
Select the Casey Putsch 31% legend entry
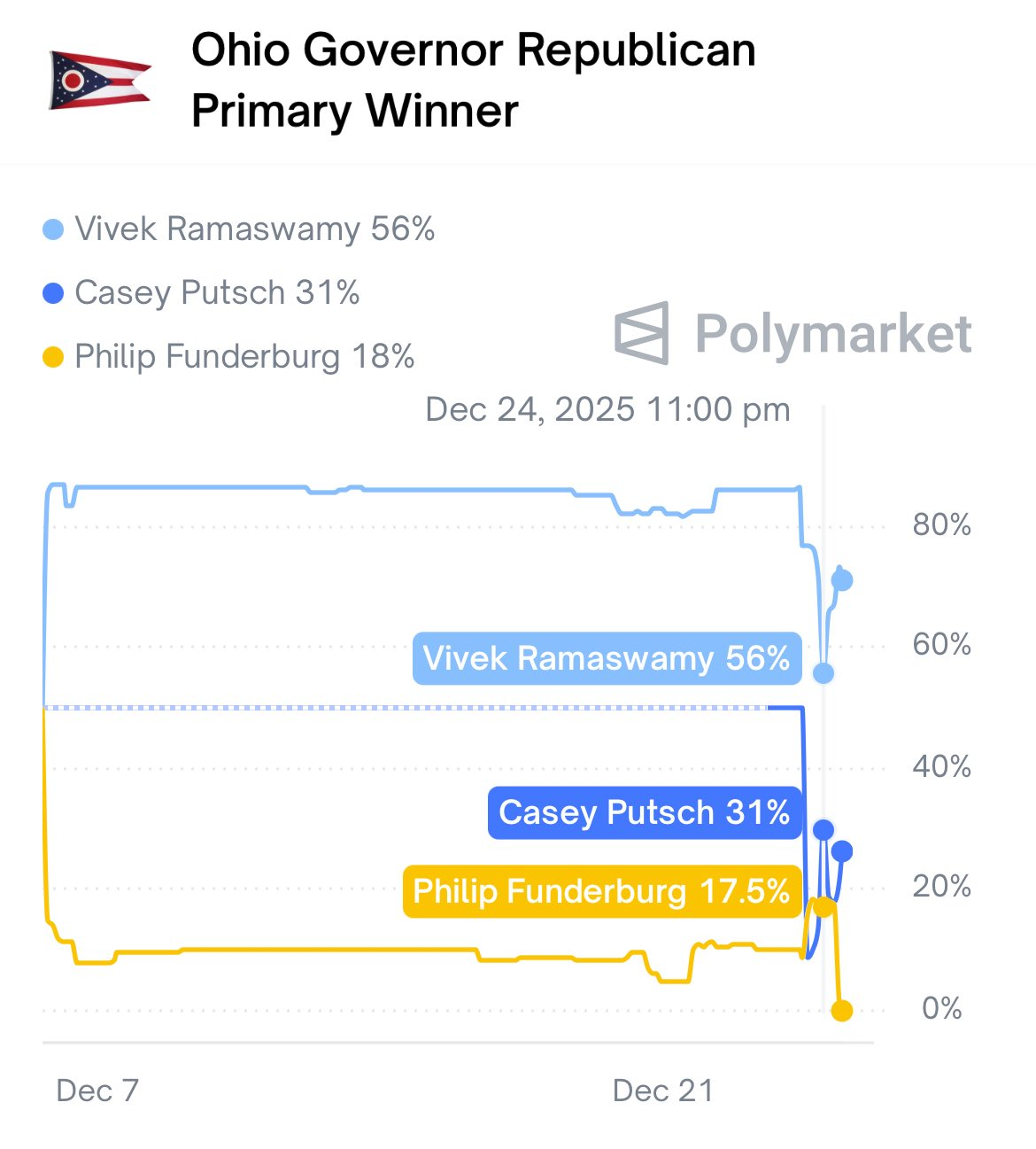click(217, 293)
